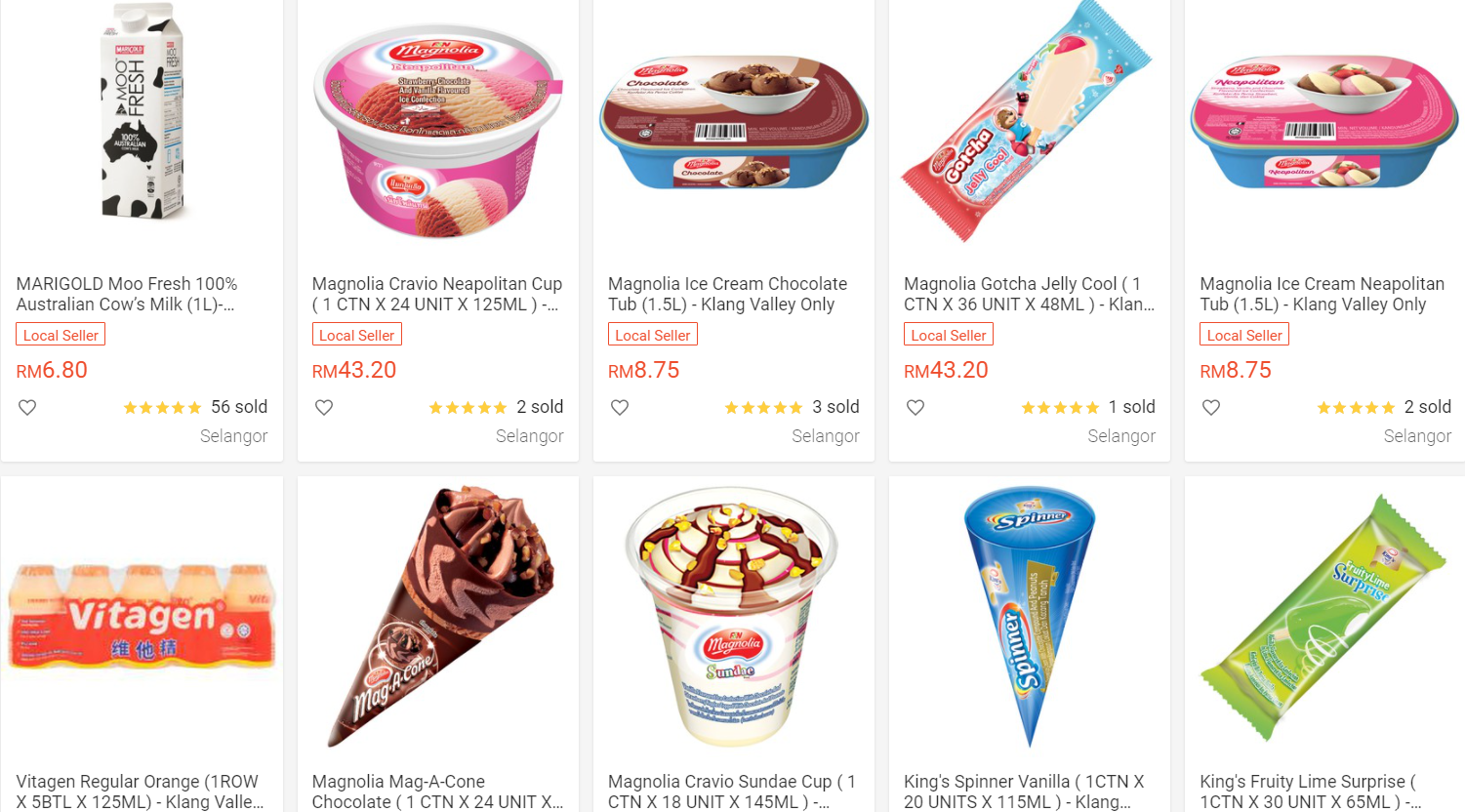Click the Vitagen bottles product image
Screen dimensions: 1465x812
(142, 617)
